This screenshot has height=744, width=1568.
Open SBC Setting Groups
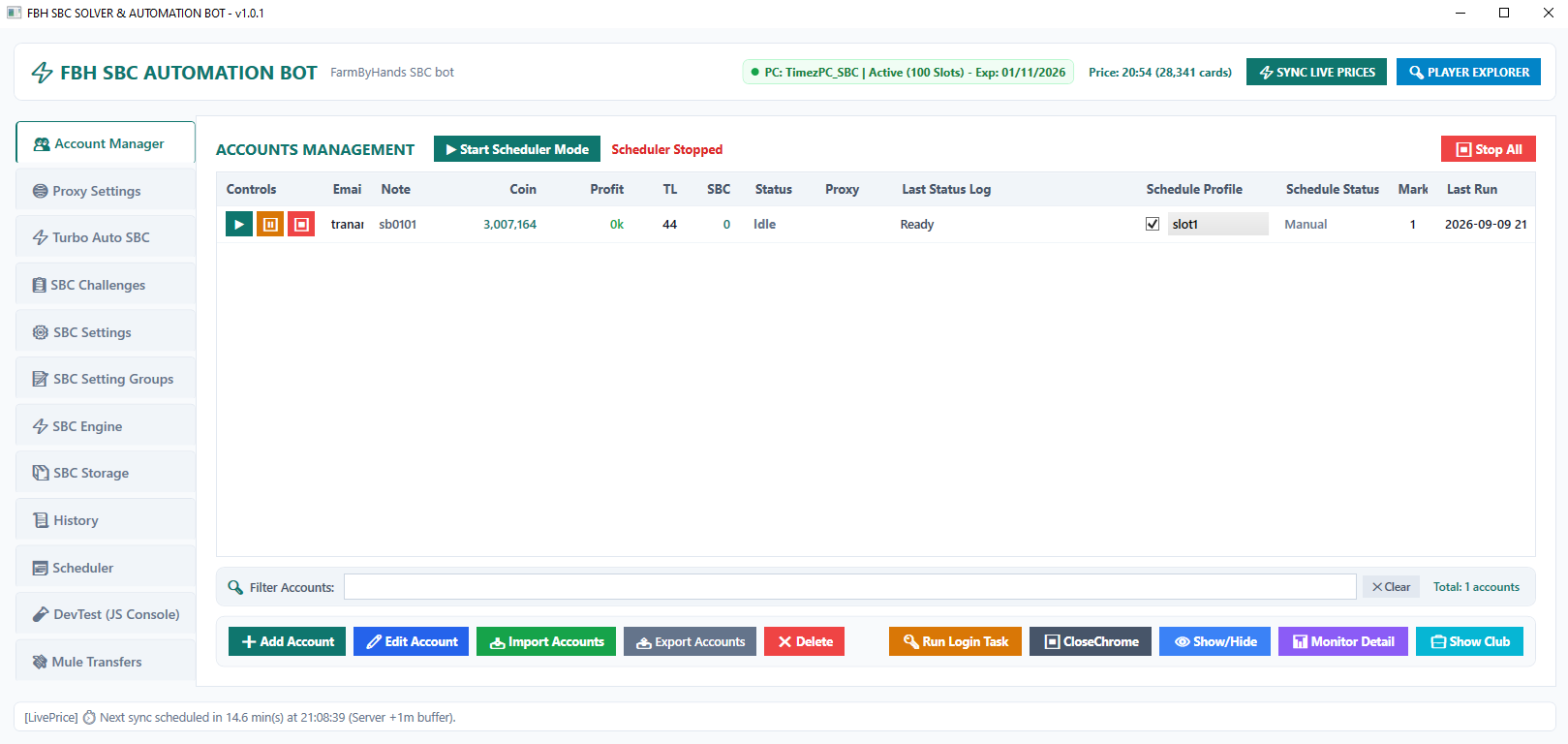106,379
